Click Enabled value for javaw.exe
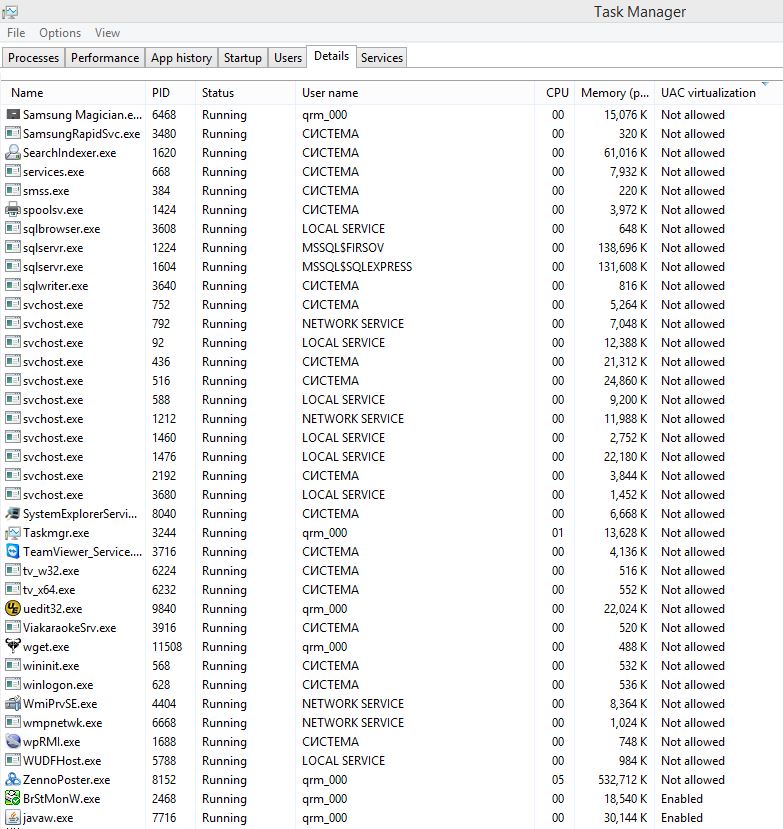Screen dimensions: 783x829 click(x=681, y=817)
